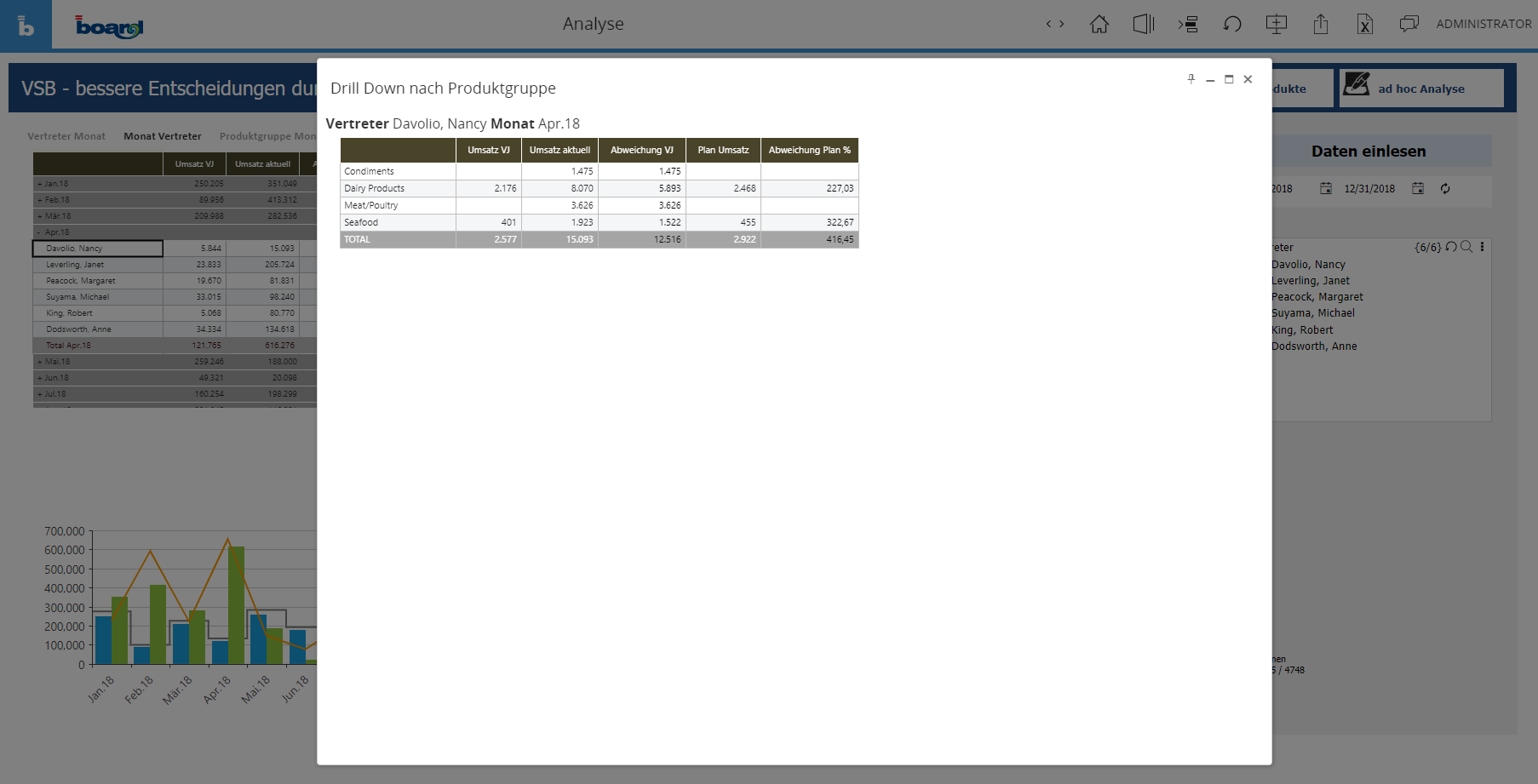Screen dimensions: 1538x784
Task: Switch to Produktgruppe Monat tab
Action: click(x=267, y=136)
